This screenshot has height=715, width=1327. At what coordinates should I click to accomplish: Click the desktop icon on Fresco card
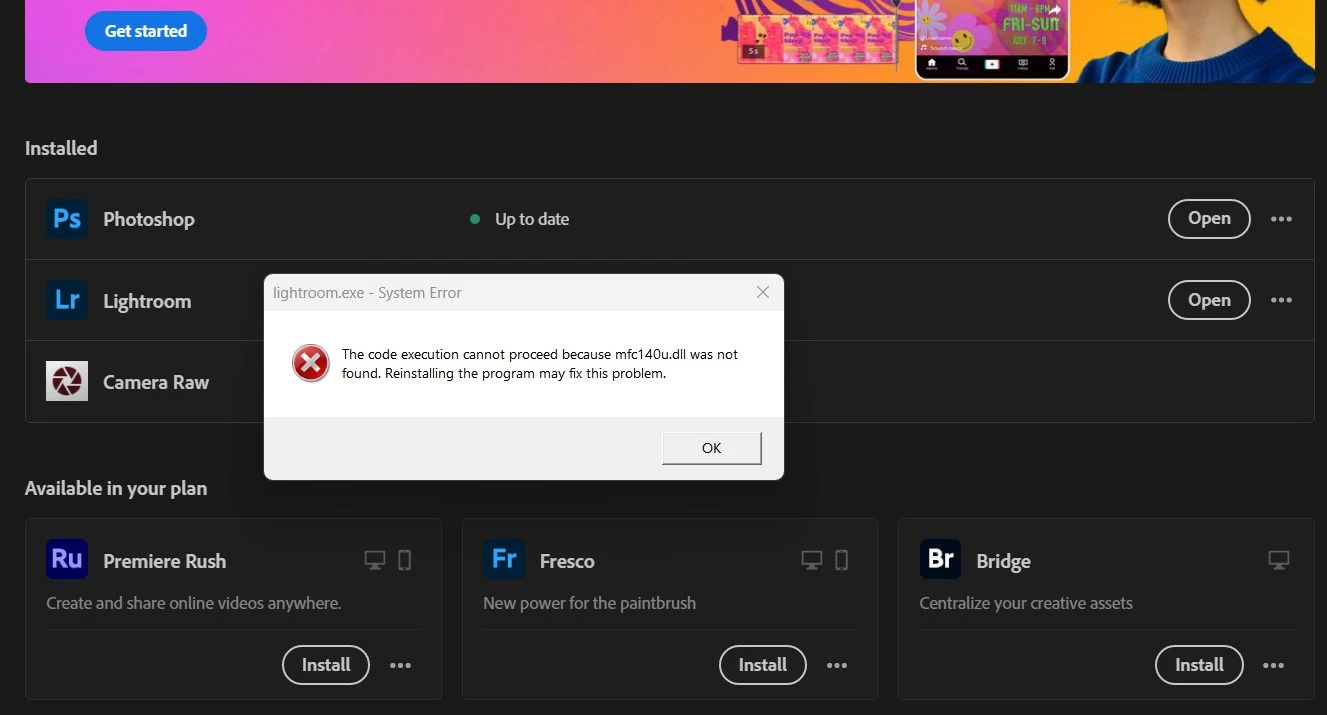point(812,560)
